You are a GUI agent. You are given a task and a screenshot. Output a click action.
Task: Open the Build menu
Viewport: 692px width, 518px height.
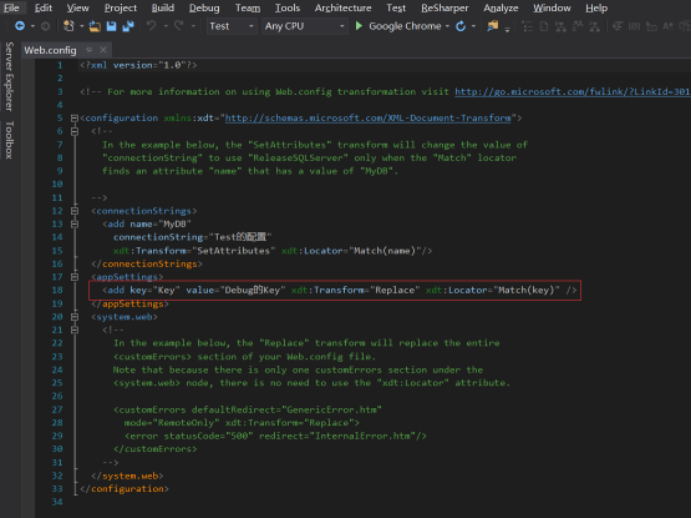[x=163, y=8]
